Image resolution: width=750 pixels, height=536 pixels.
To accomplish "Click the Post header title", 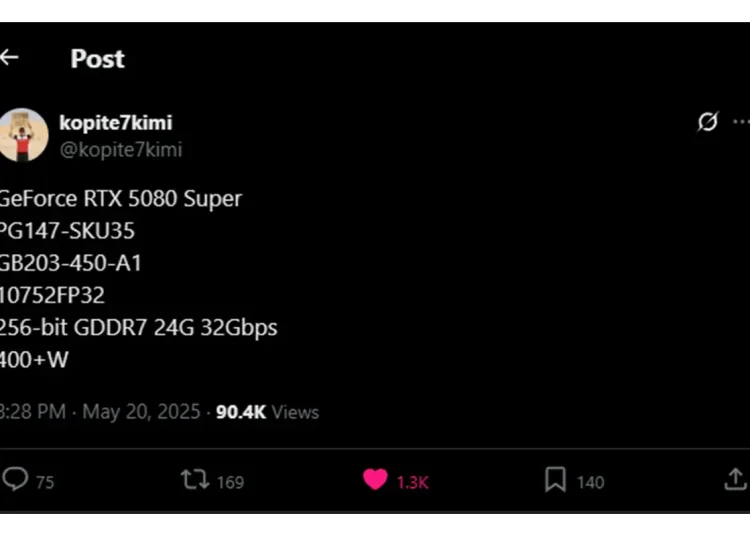I will pos(98,59).
